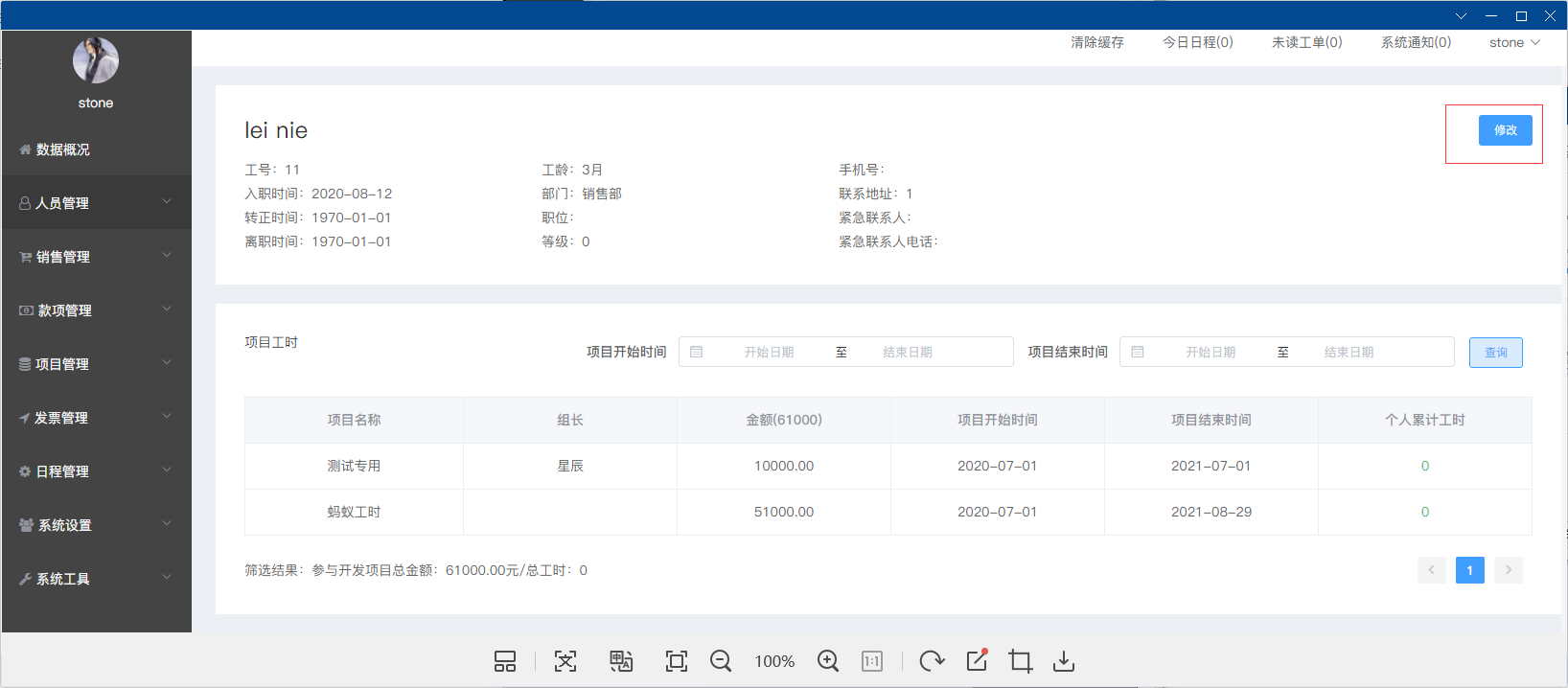
Task: Rotate the image clockwise
Action: tap(932, 661)
